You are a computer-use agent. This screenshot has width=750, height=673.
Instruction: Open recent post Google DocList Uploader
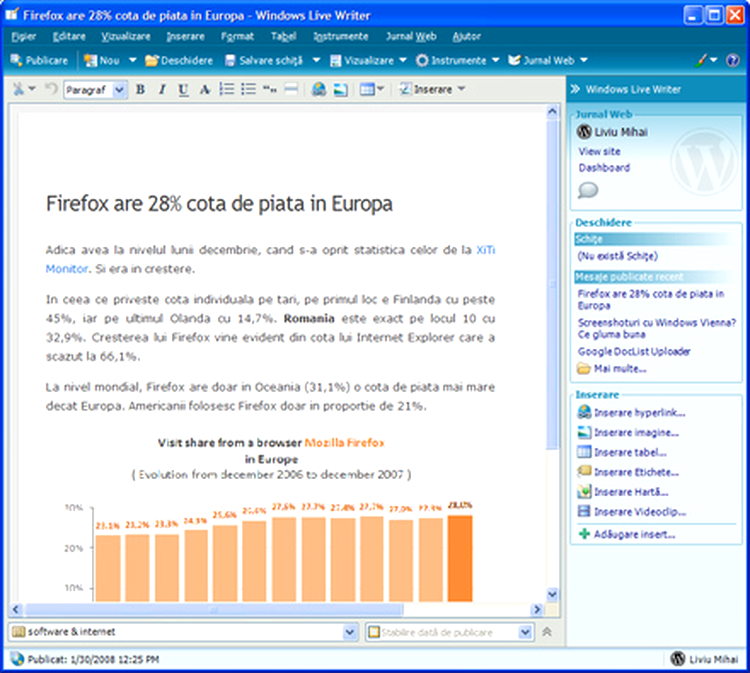634,352
